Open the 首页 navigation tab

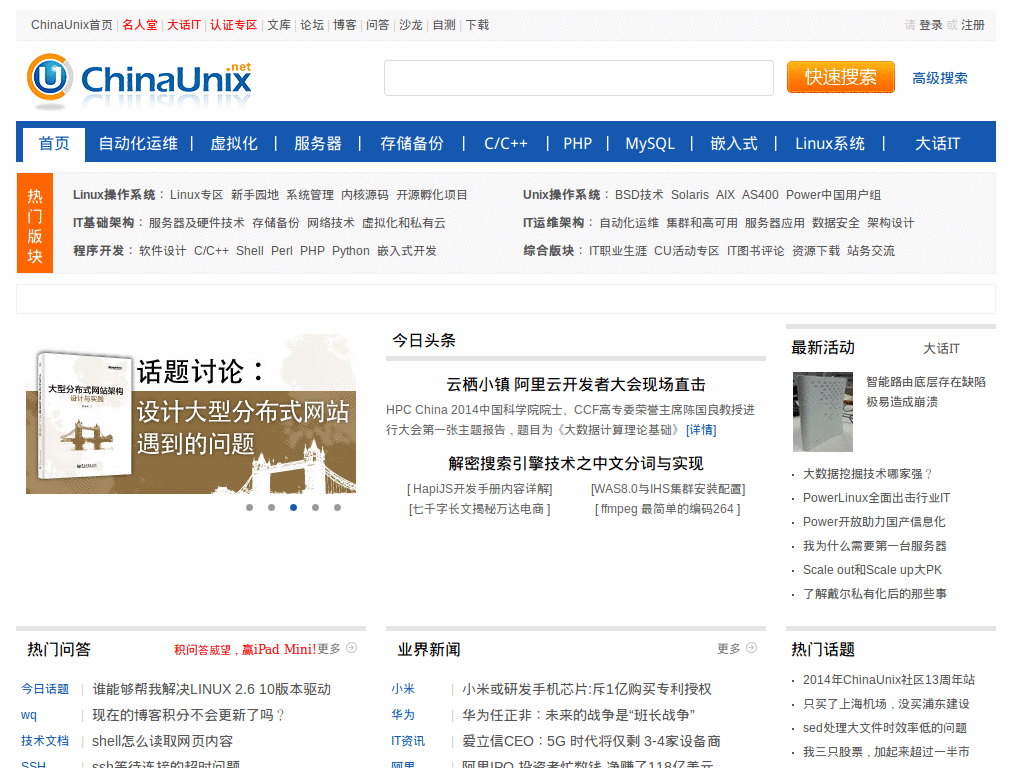(54, 144)
